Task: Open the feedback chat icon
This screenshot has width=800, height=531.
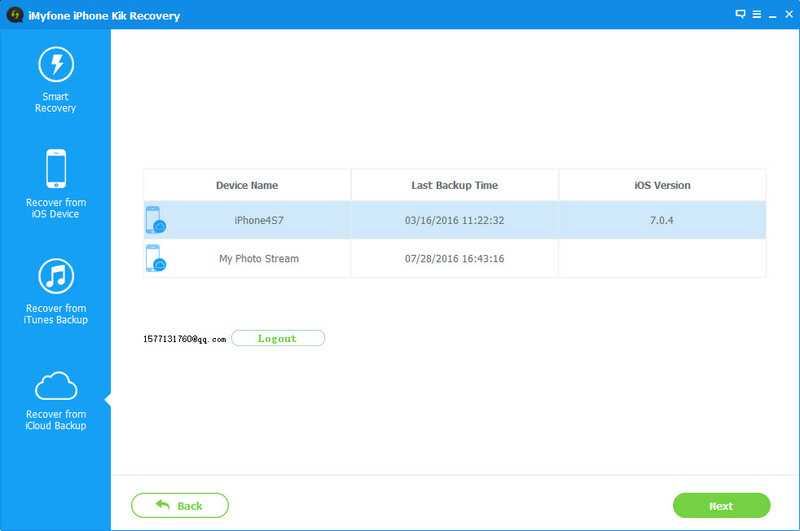Action: [740, 14]
